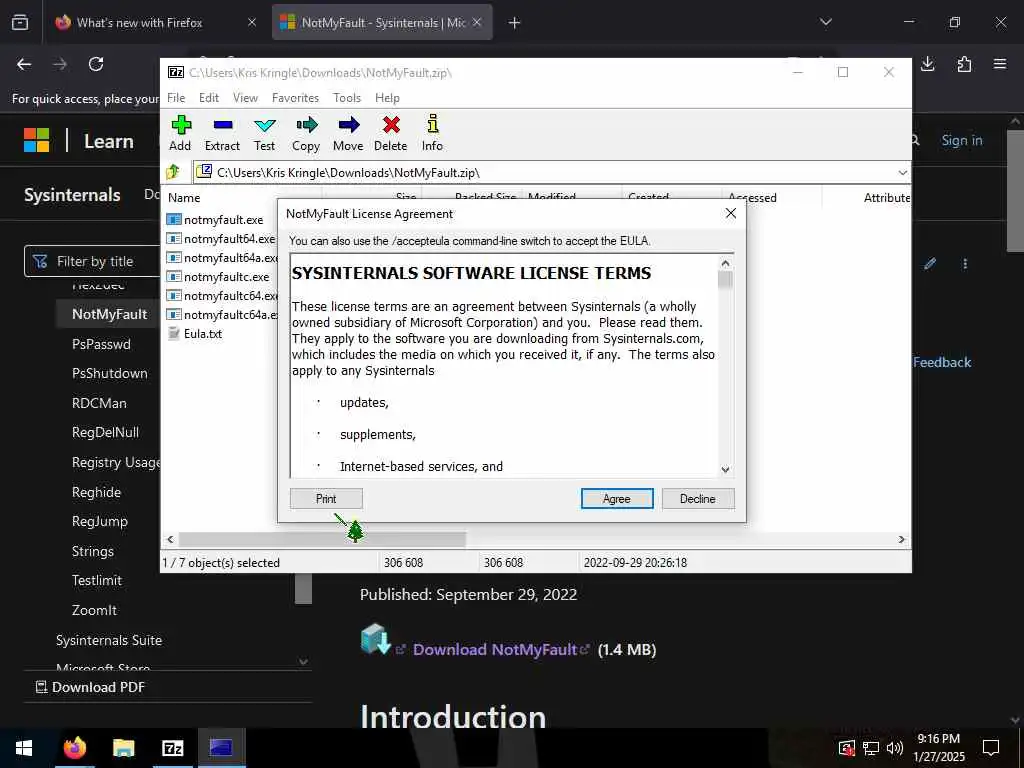Expand the Learn sidebar bottom chevron
1024x768 pixels.
point(304,662)
